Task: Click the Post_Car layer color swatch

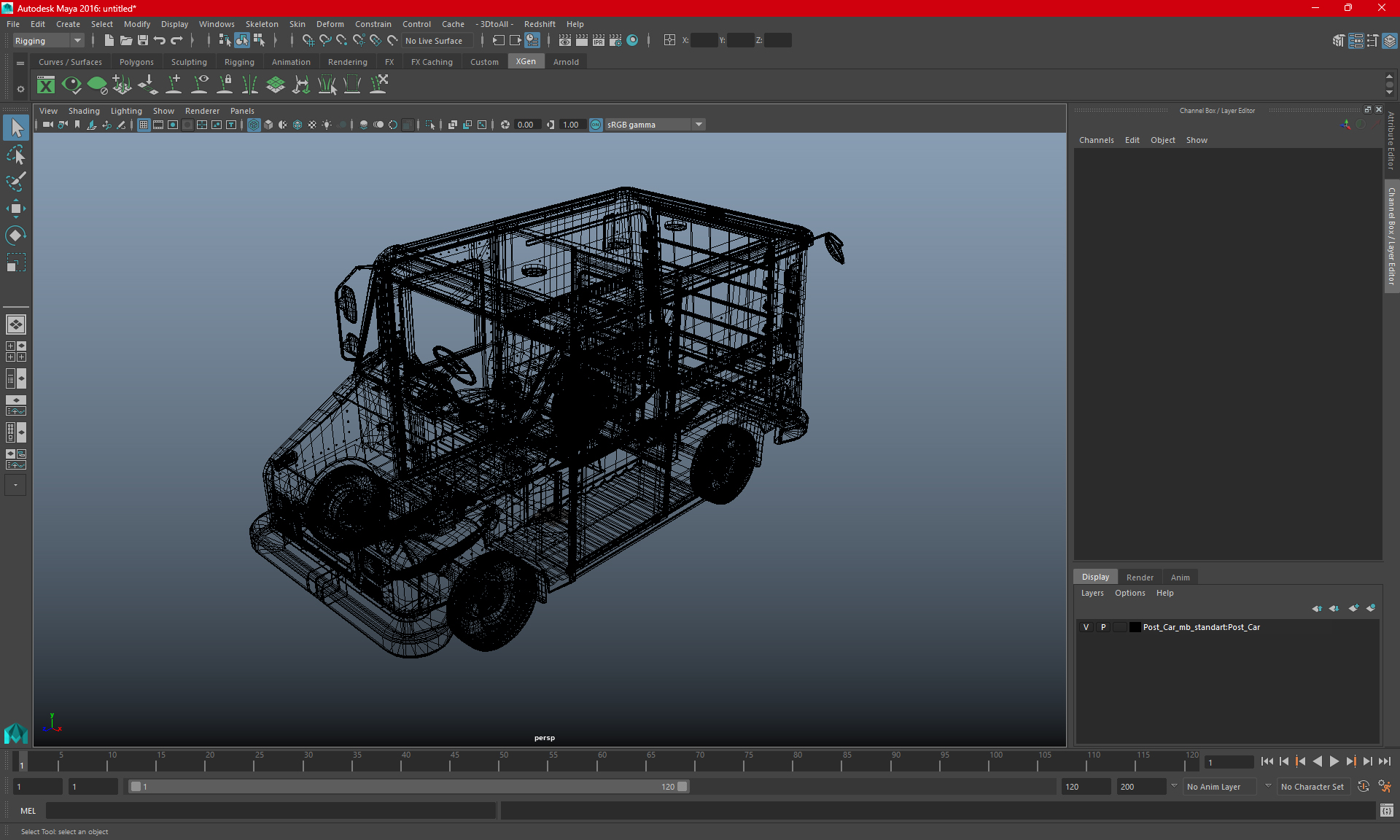Action: click(x=1135, y=627)
